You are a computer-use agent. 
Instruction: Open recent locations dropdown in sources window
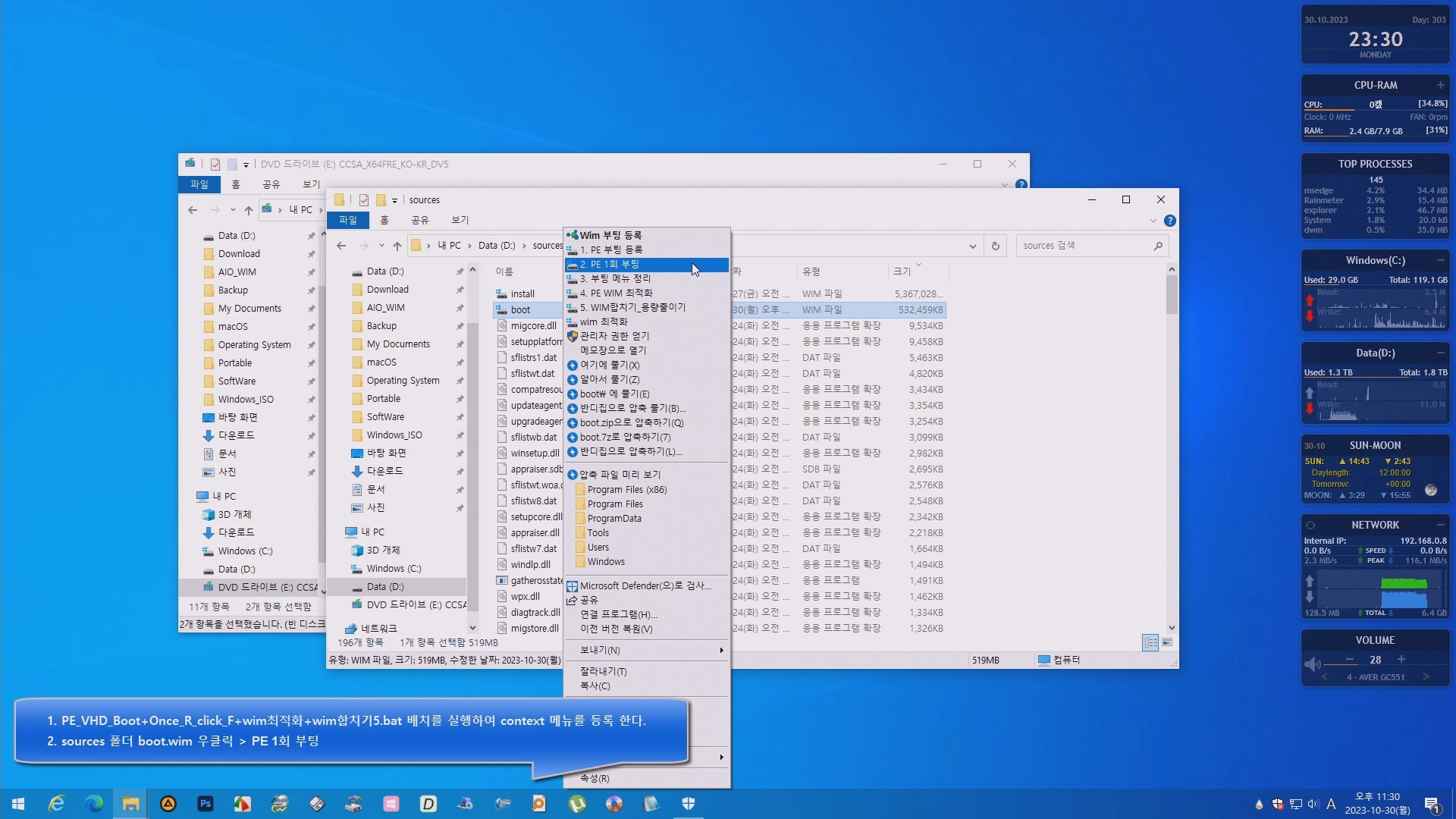point(381,246)
